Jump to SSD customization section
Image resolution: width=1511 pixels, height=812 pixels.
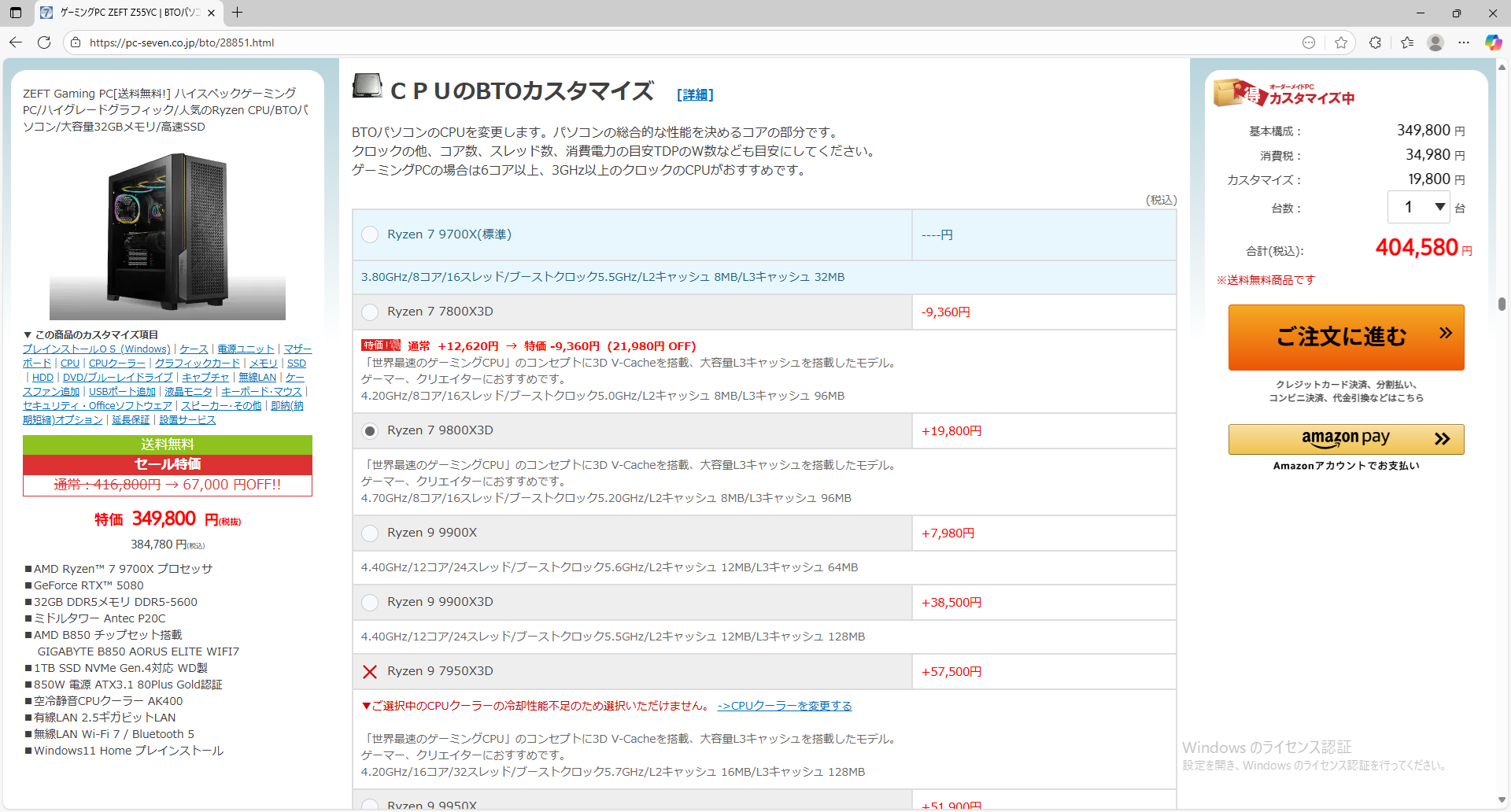297,363
